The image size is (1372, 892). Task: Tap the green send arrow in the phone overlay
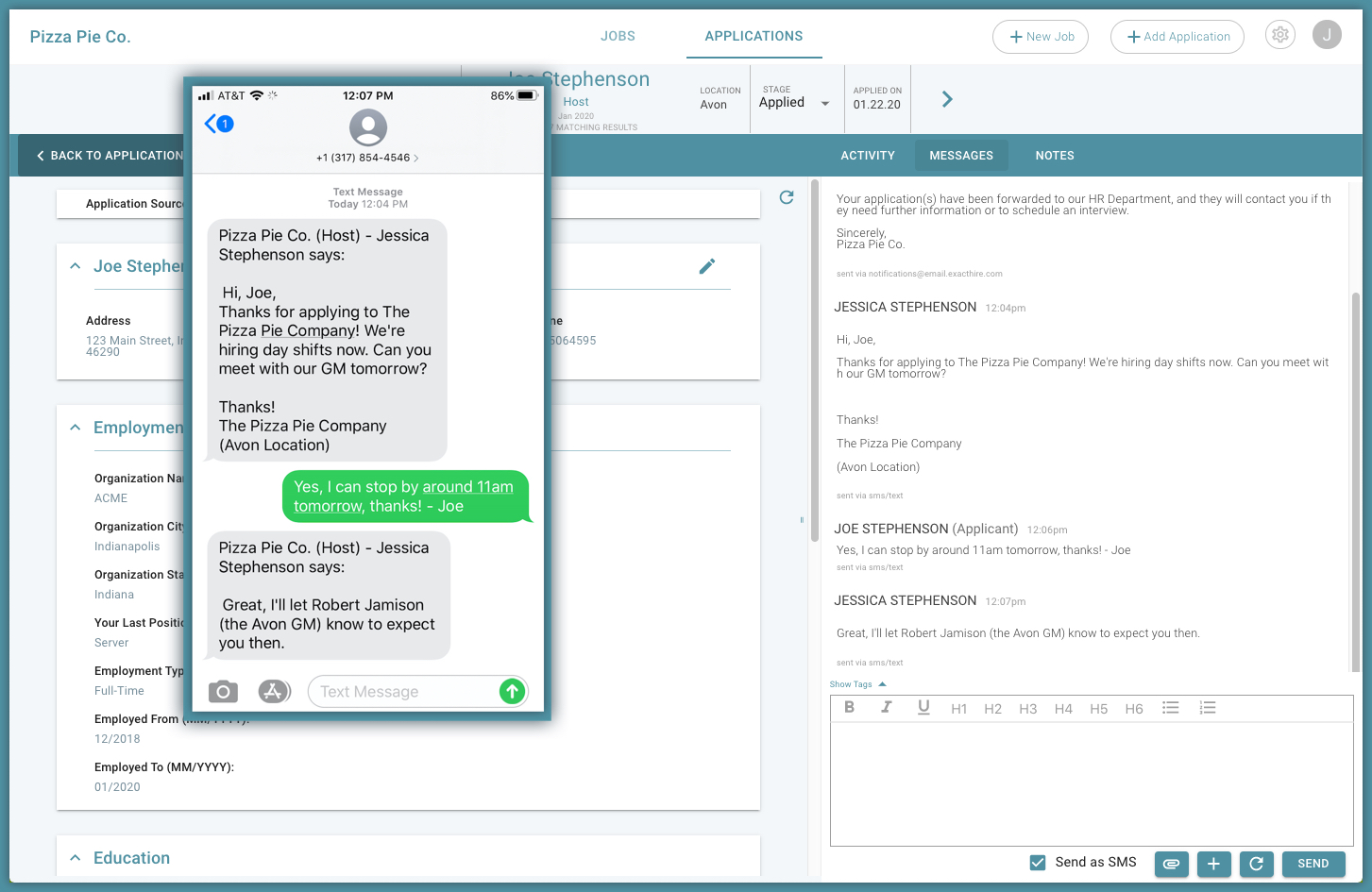(512, 692)
